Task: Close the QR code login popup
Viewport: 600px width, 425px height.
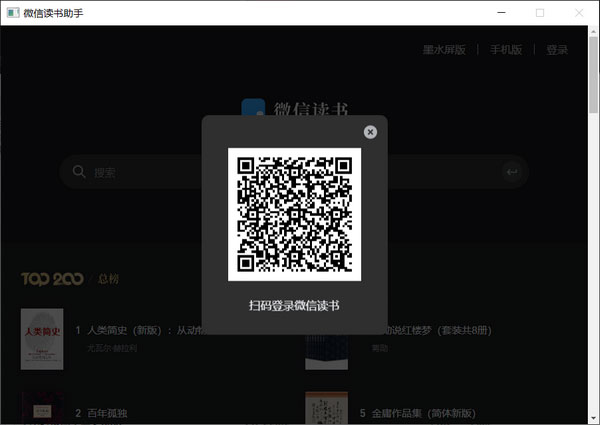Action: click(x=370, y=131)
